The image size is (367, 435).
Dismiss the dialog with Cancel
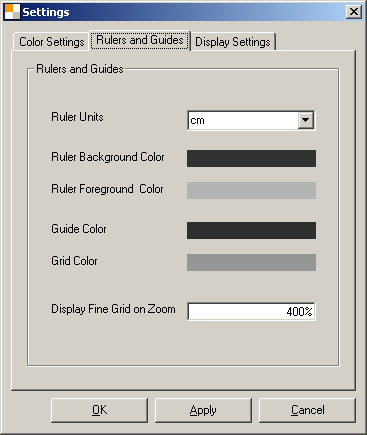point(307,410)
